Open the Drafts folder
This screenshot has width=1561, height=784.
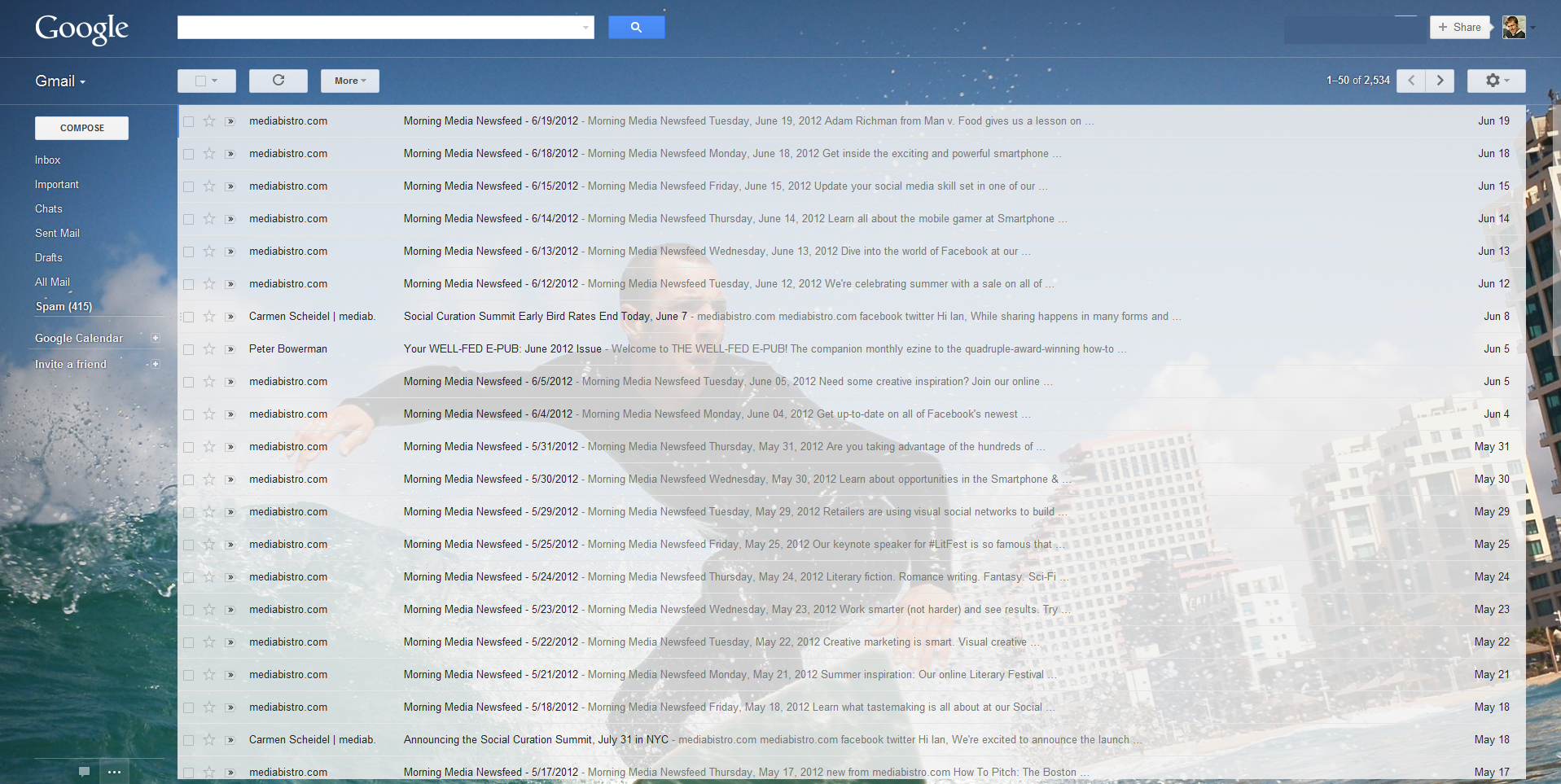[x=49, y=258]
